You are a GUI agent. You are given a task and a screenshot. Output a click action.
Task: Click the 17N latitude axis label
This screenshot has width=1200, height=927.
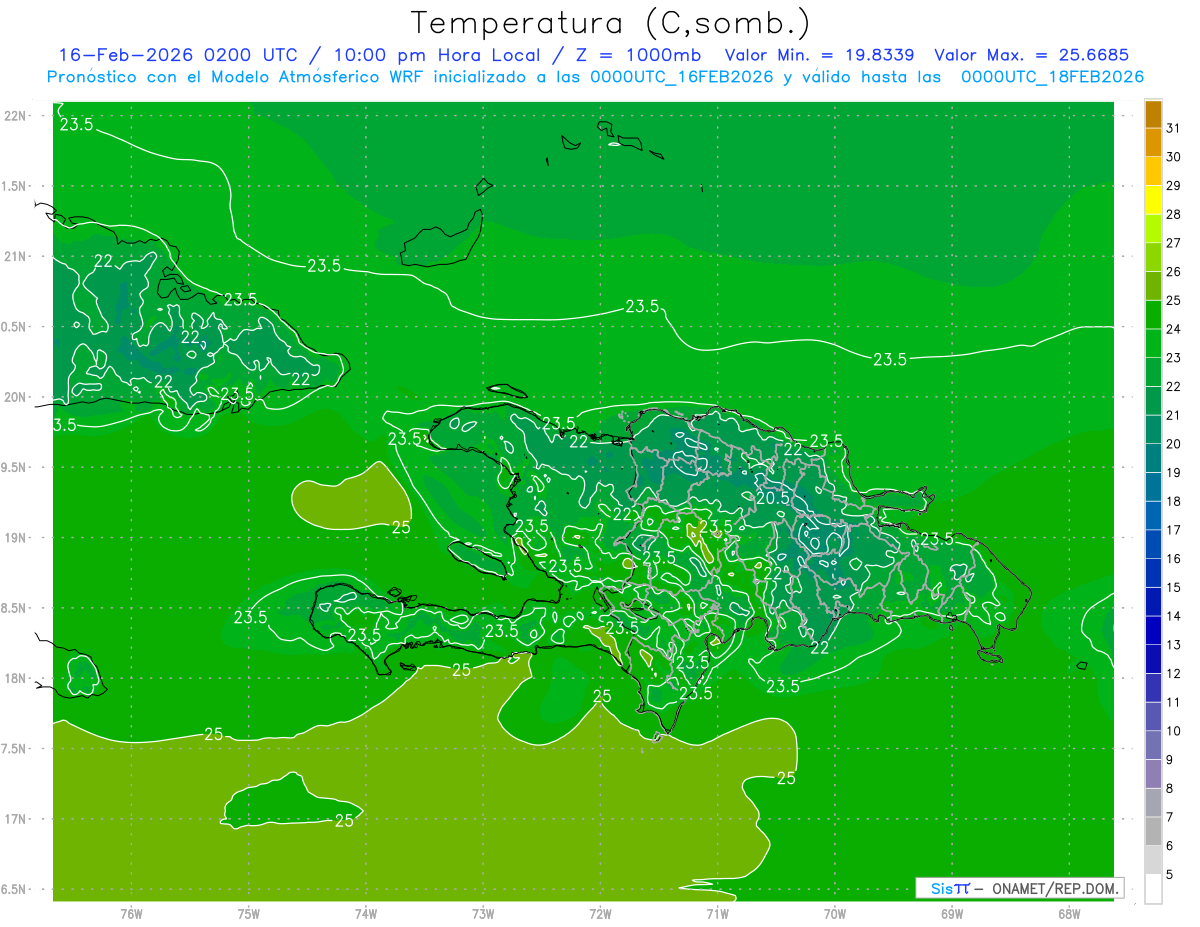tap(15, 819)
